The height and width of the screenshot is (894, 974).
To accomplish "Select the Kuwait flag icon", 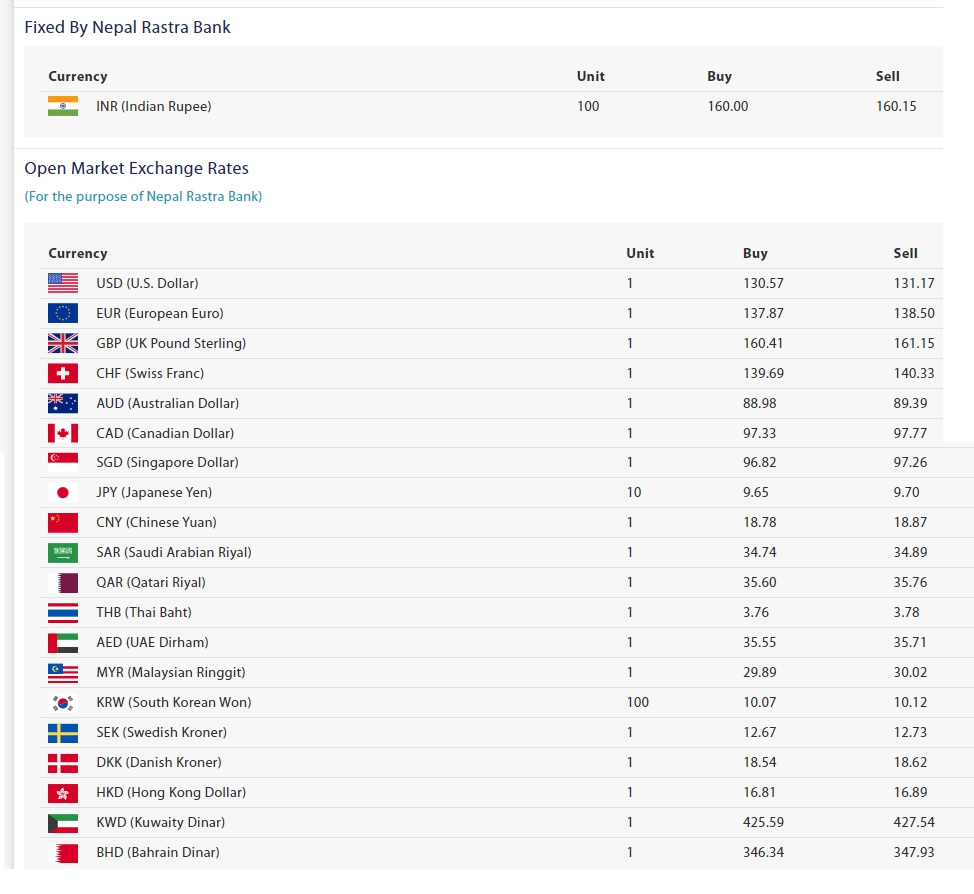I will tap(63, 823).
